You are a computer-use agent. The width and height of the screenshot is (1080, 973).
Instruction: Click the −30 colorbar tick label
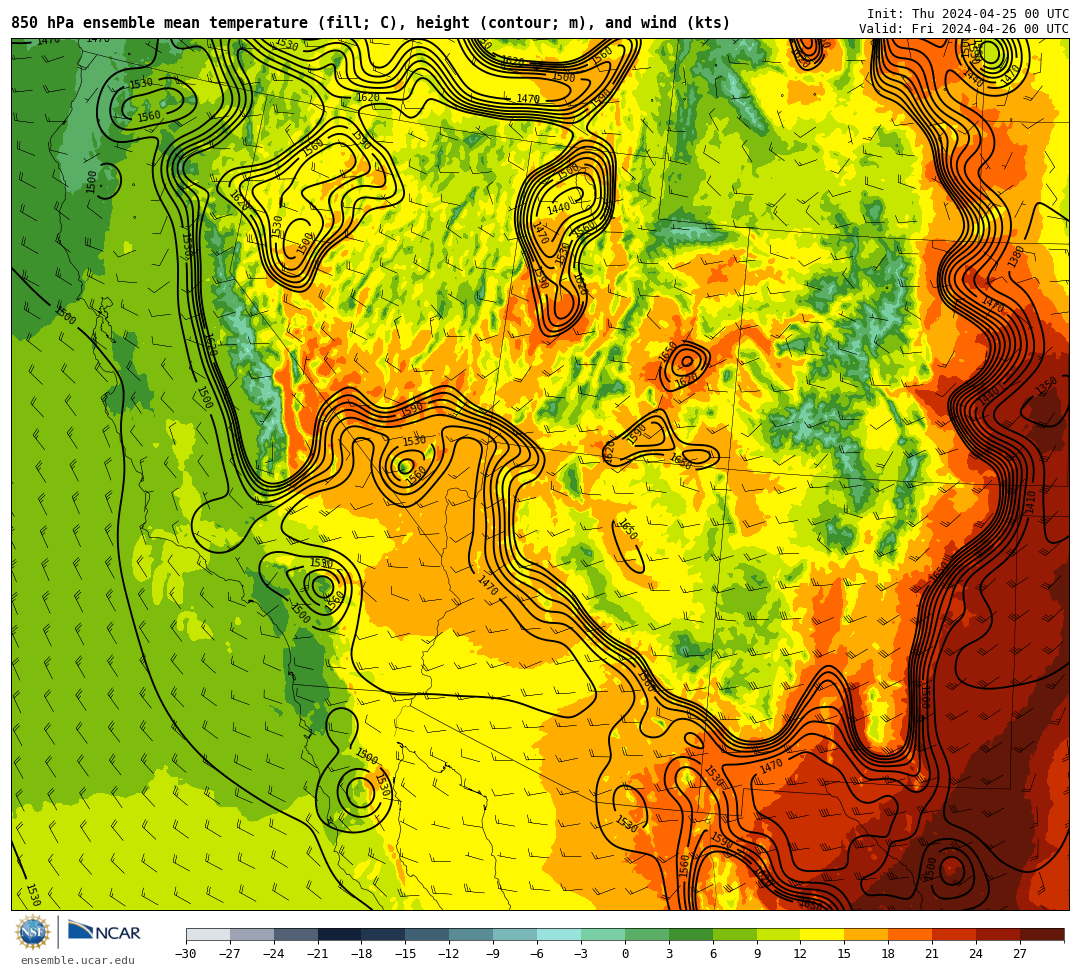coord(186,954)
